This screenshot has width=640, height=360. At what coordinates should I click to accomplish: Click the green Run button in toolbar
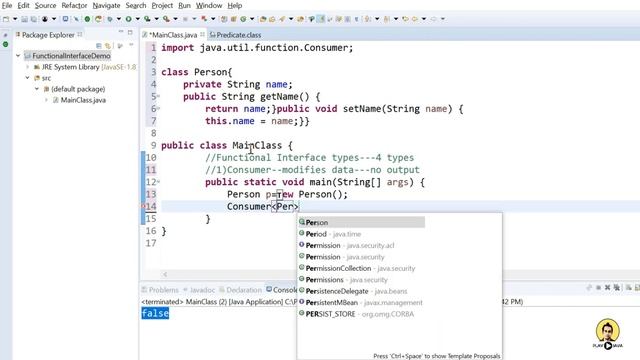click(129, 19)
